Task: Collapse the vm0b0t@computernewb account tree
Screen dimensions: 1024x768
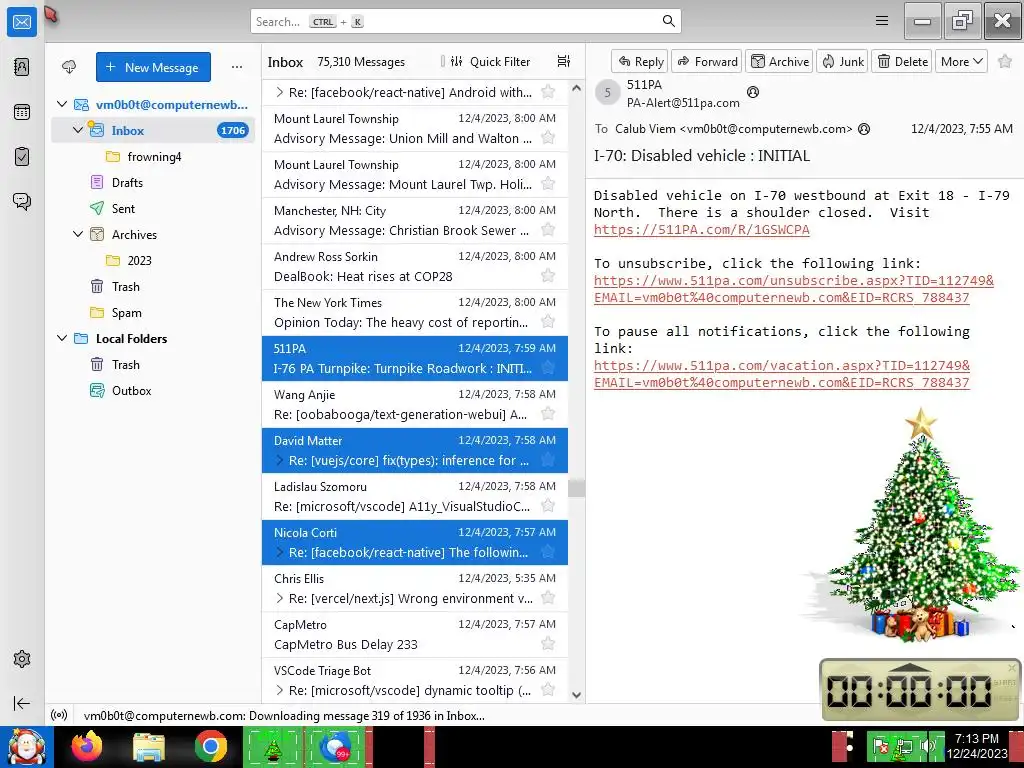Action: 62,104
